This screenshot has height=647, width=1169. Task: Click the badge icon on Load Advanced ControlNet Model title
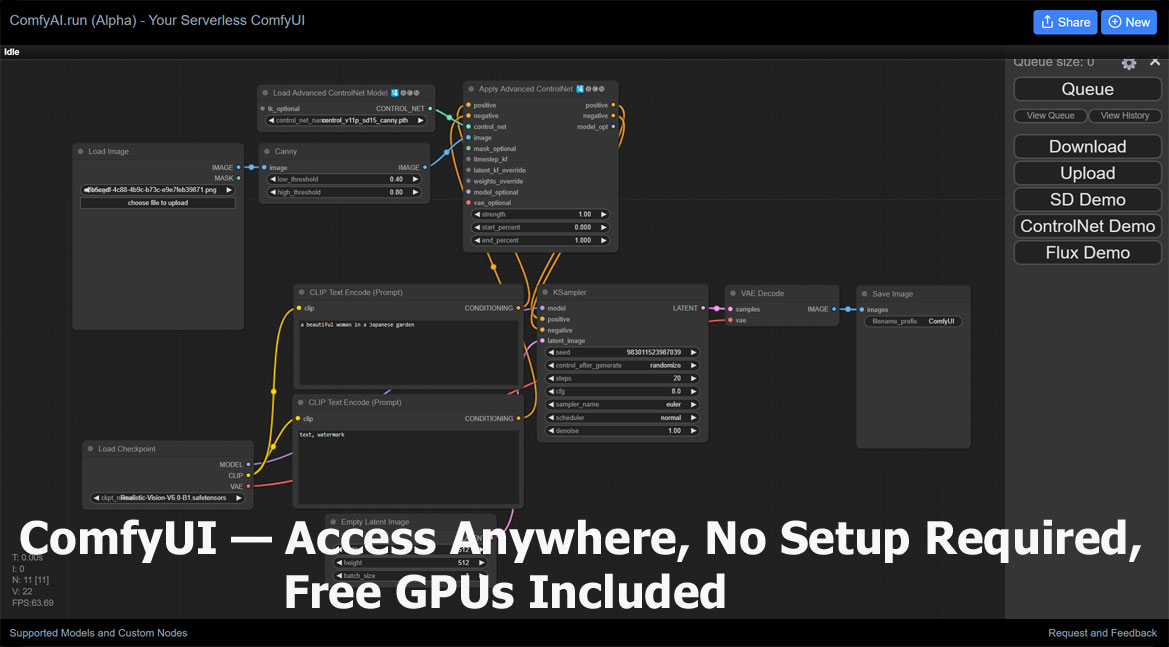click(396, 93)
